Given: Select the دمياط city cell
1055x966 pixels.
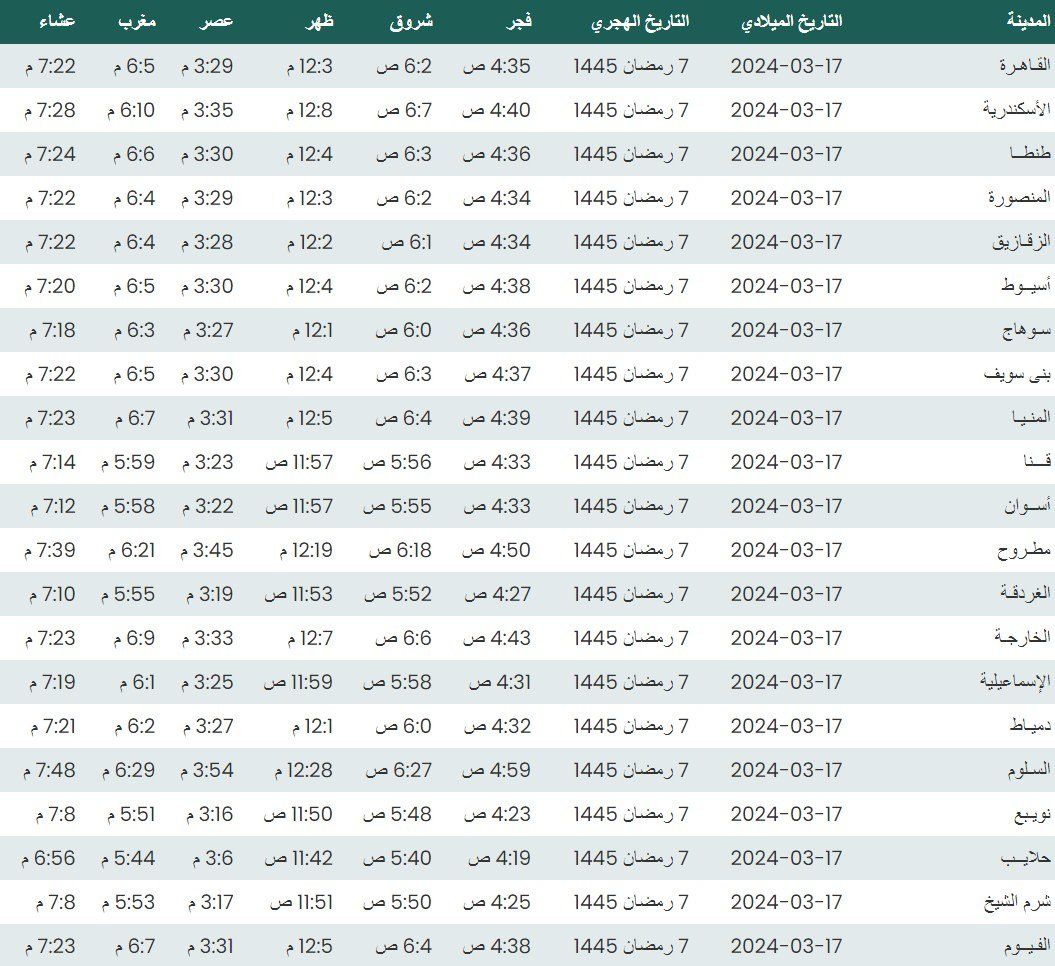Looking at the screenshot, I should (x=1030, y=725).
